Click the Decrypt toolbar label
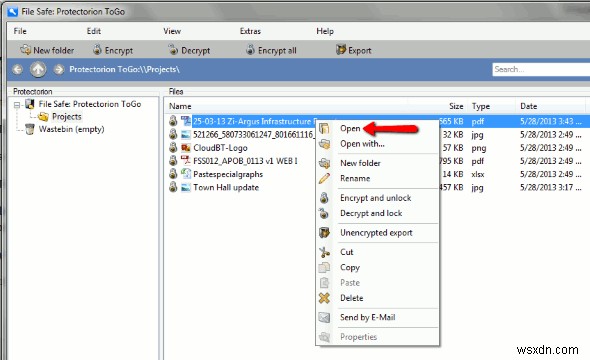Viewport: 590px width, 360px height. [x=195, y=50]
